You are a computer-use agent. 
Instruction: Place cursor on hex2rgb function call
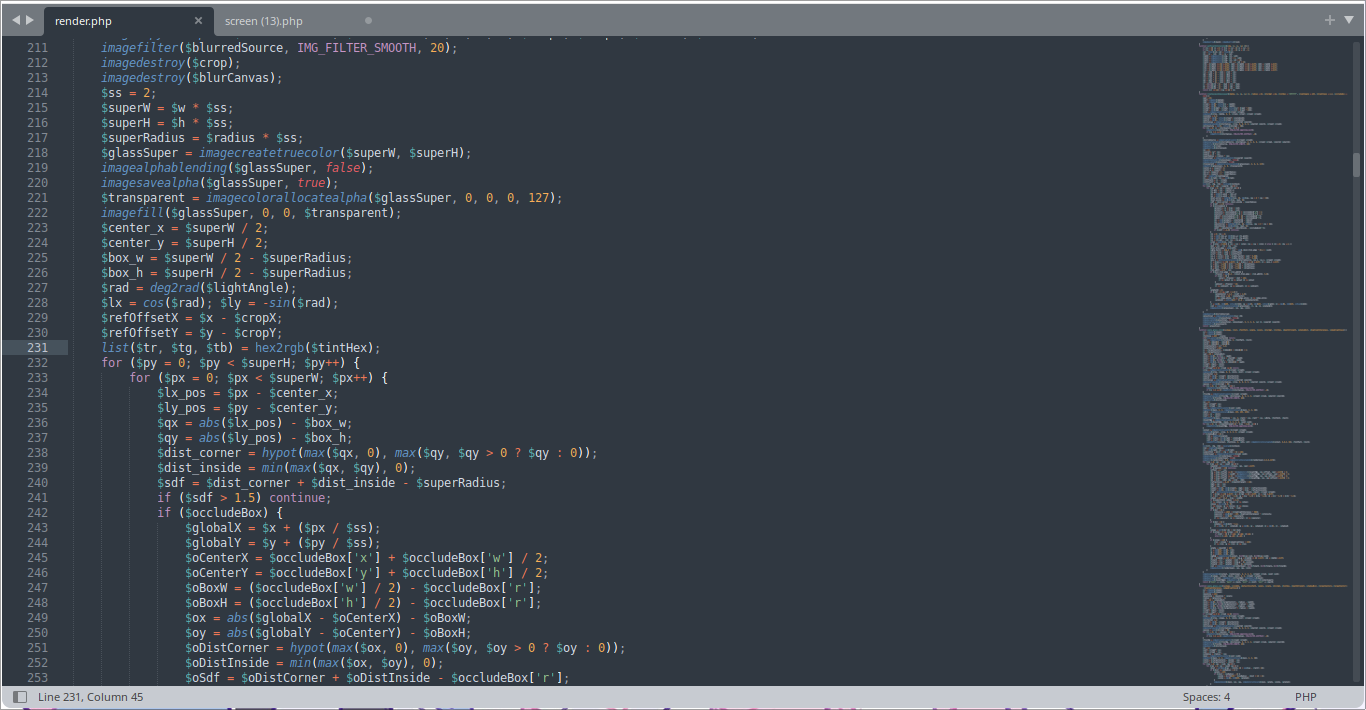[283, 348]
